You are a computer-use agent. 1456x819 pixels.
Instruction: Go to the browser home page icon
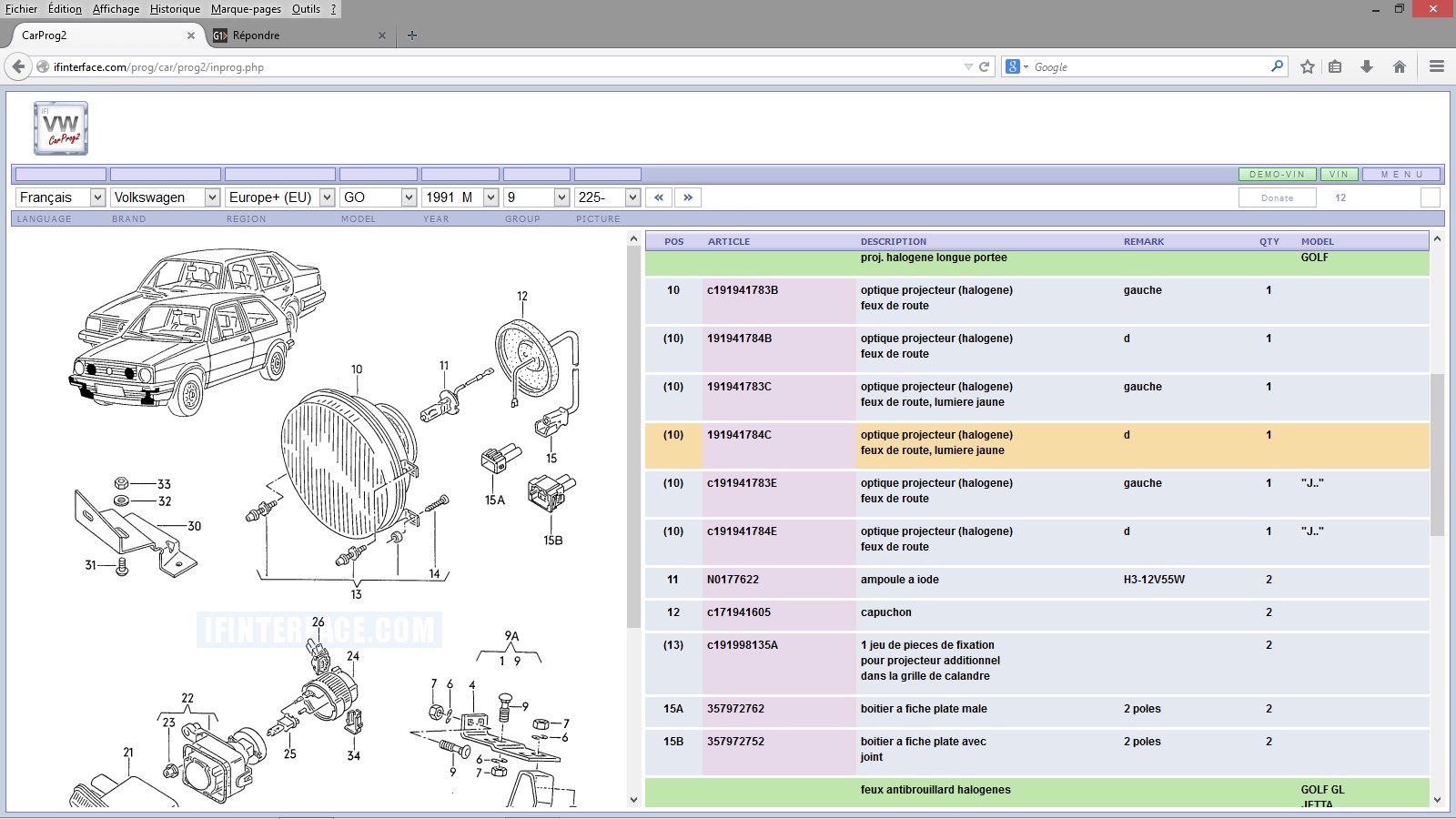tap(1400, 66)
